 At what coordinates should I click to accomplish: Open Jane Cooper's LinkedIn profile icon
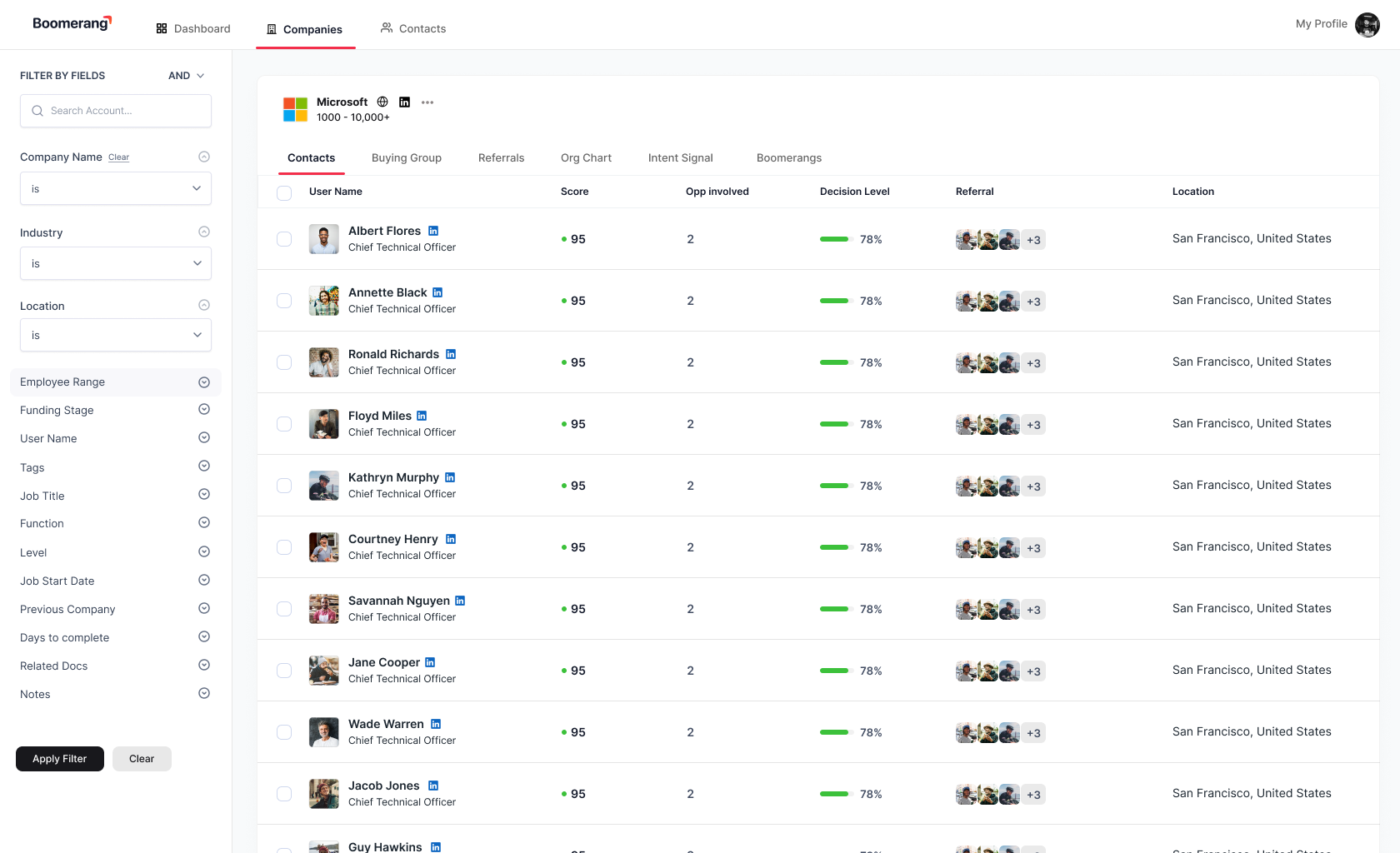tap(430, 662)
